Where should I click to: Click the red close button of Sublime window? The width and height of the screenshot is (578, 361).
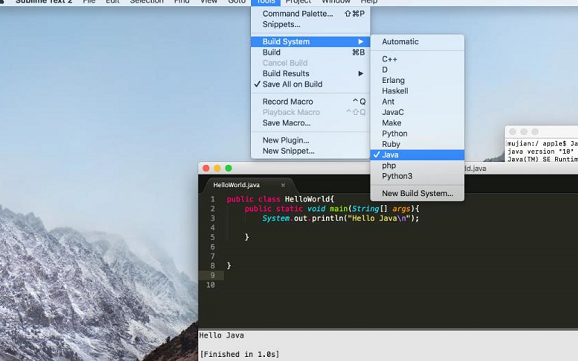(x=206, y=168)
